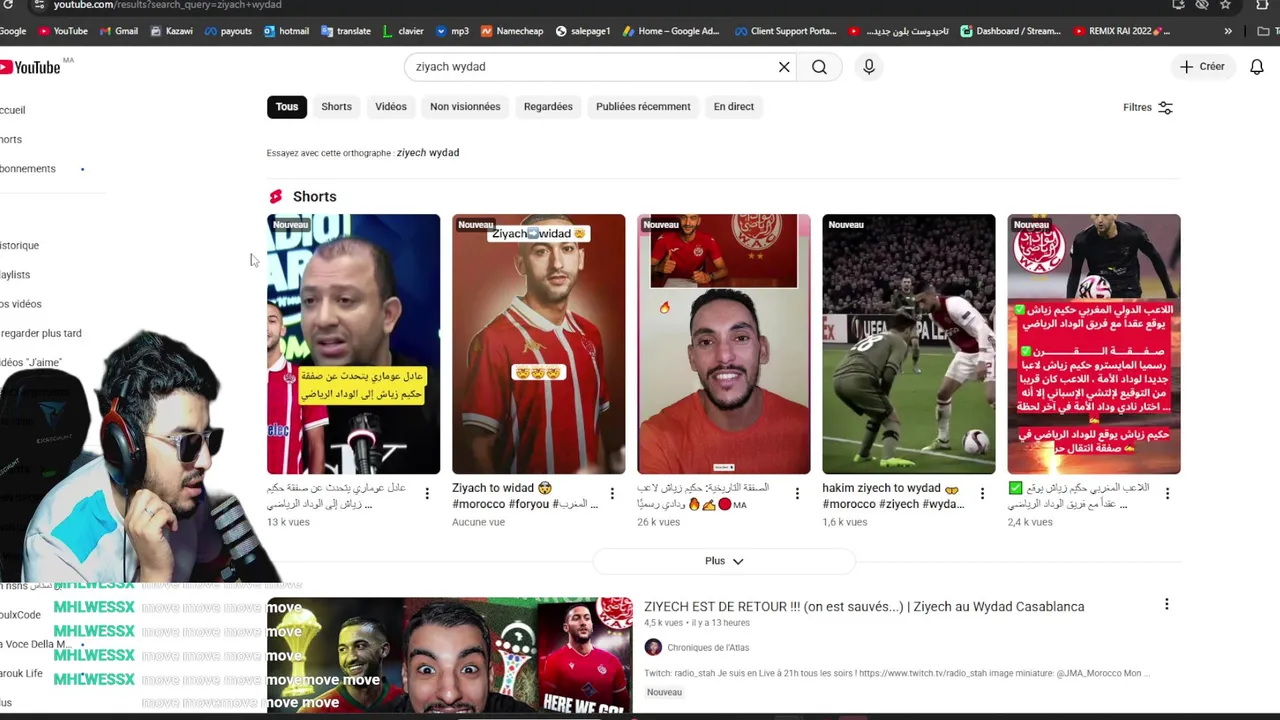Open hakim ziyech to wydad Short thumbnail
The width and height of the screenshot is (1280, 720).
pyautogui.click(x=908, y=344)
